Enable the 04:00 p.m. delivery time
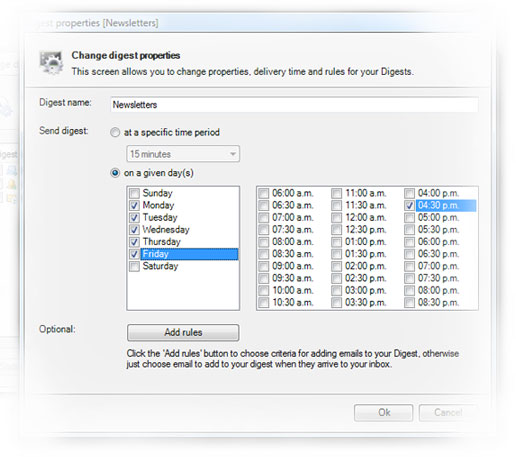This screenshot has height=457, width=516. pos(409,193)
